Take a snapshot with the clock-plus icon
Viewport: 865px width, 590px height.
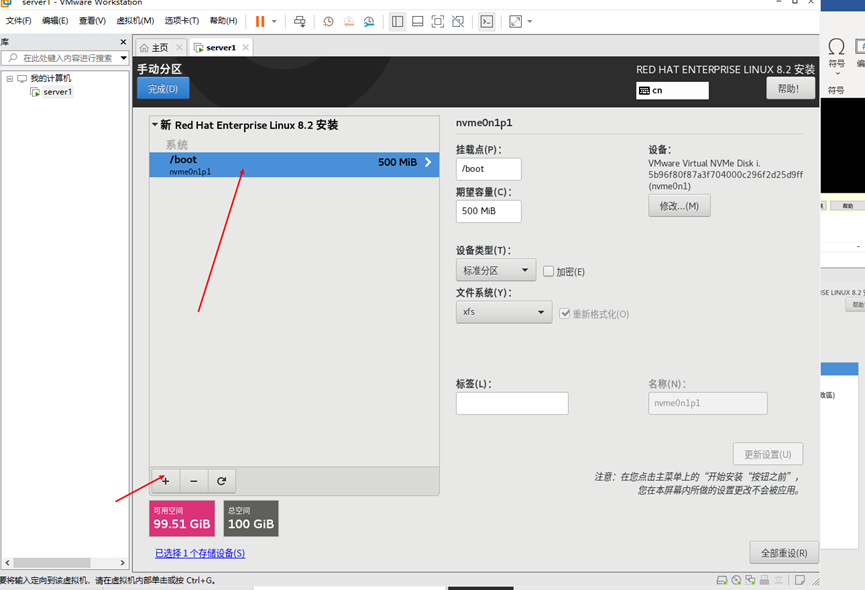328,22
